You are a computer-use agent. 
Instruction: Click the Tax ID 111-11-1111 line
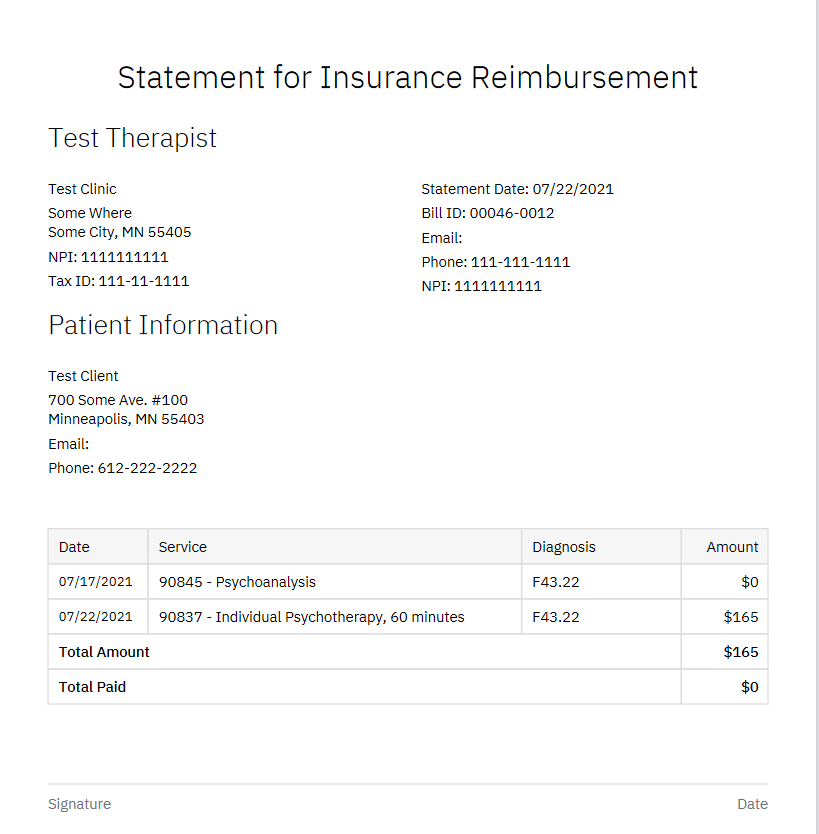click(118, 281)
